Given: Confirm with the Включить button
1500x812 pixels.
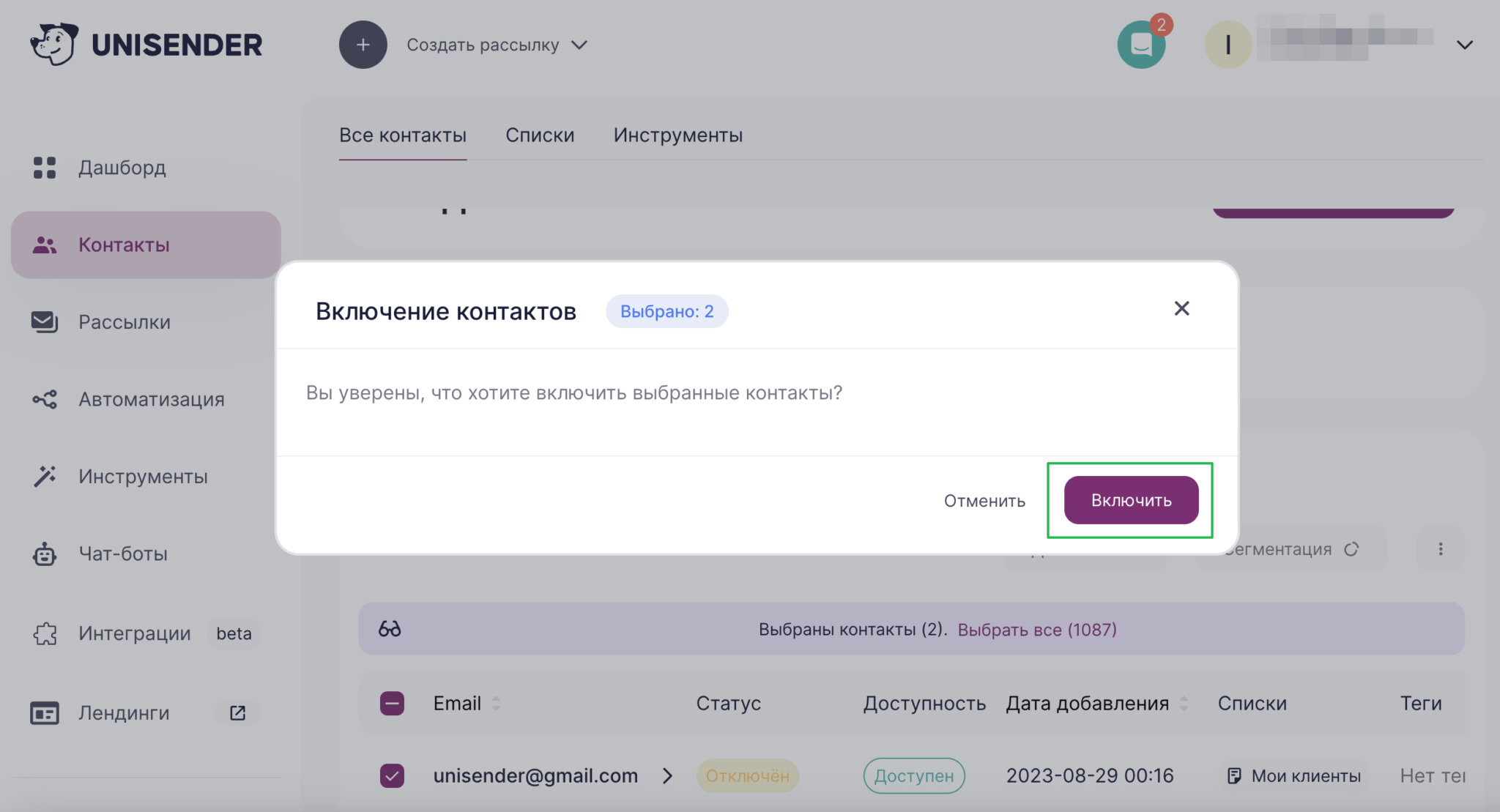Looking at the screenshot, I should (1131, 500).
